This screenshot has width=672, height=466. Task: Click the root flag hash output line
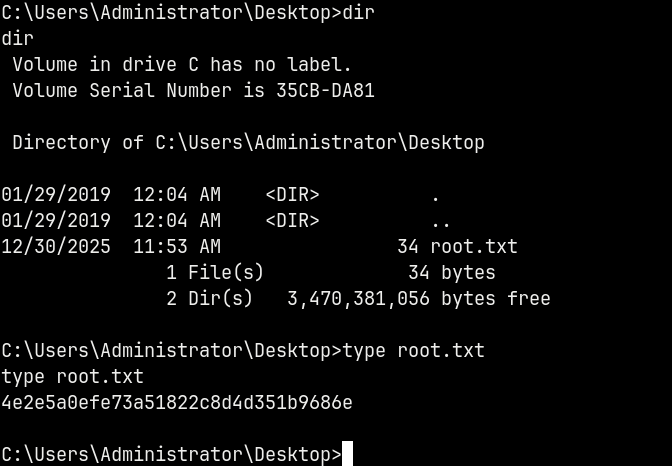tap(177, 403)
